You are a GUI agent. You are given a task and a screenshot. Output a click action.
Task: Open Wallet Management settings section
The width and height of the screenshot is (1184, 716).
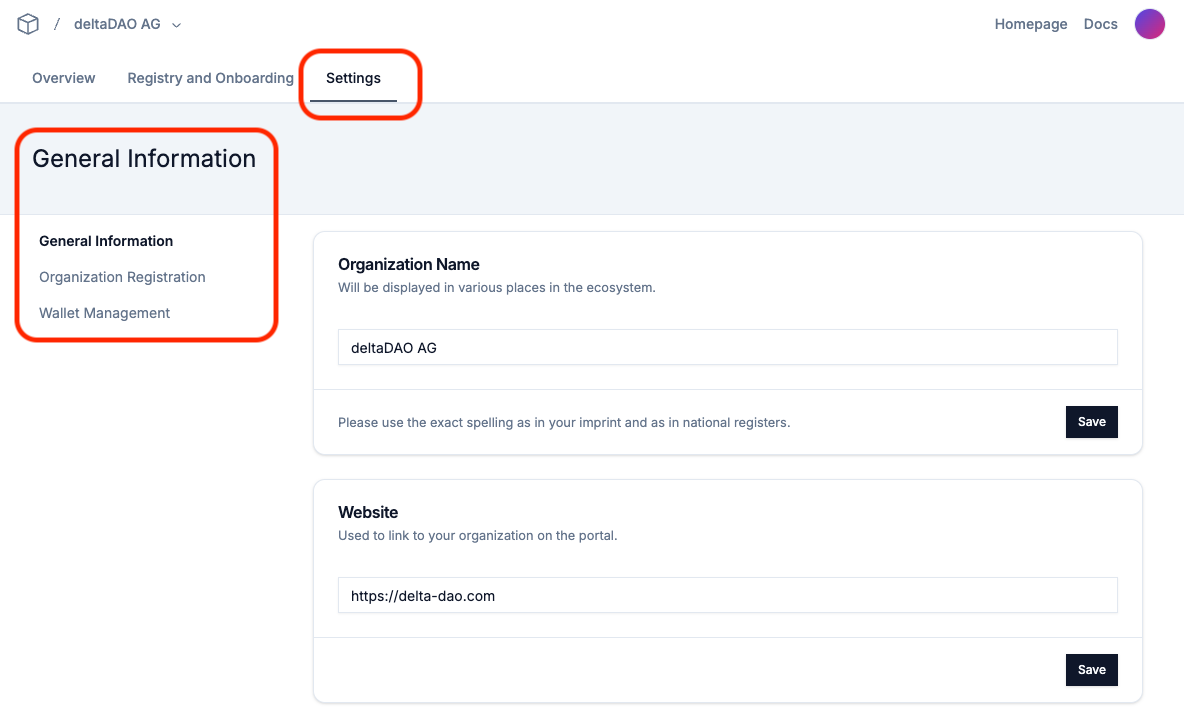(x=104, y=313)
